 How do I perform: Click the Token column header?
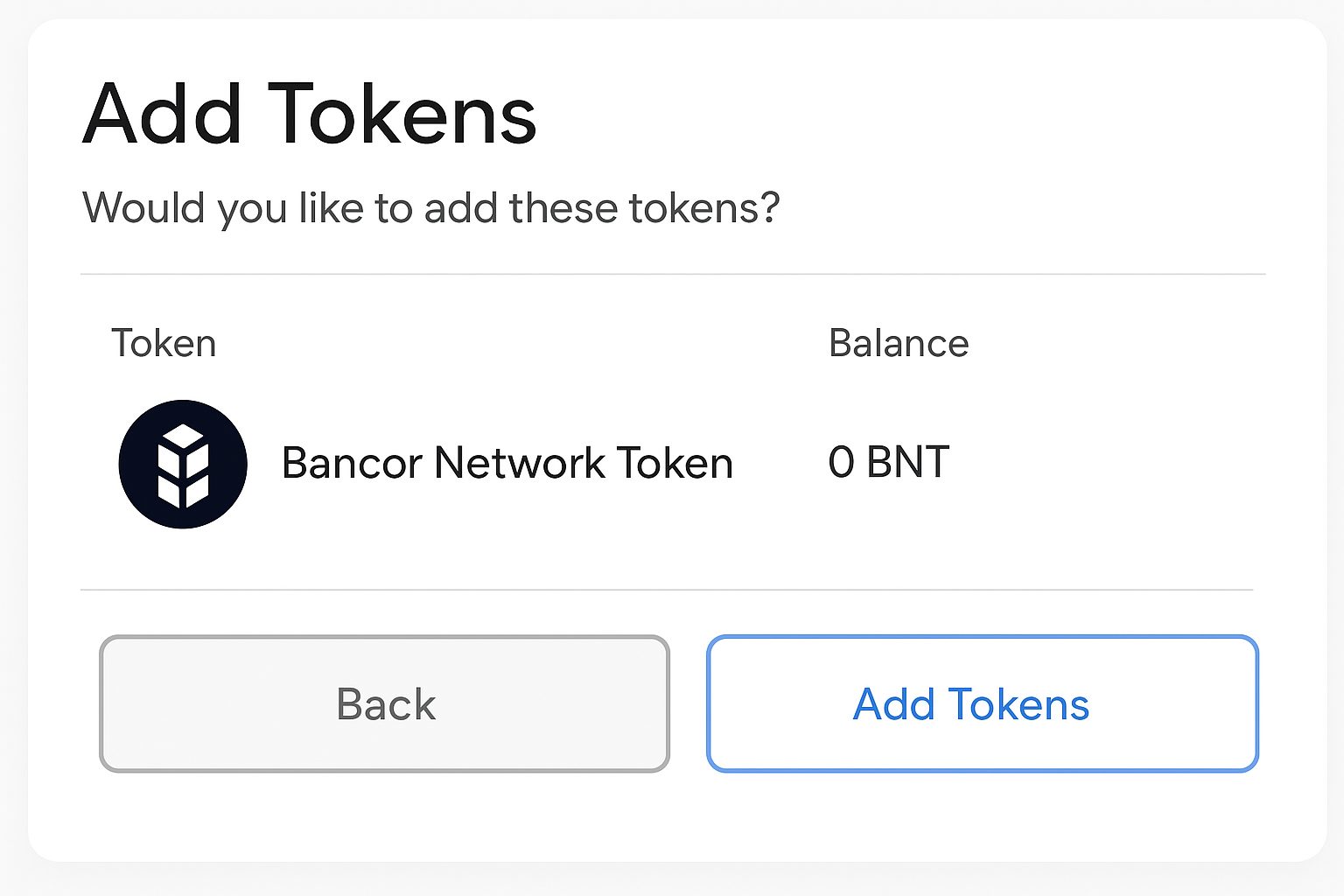tap(164, 343)
